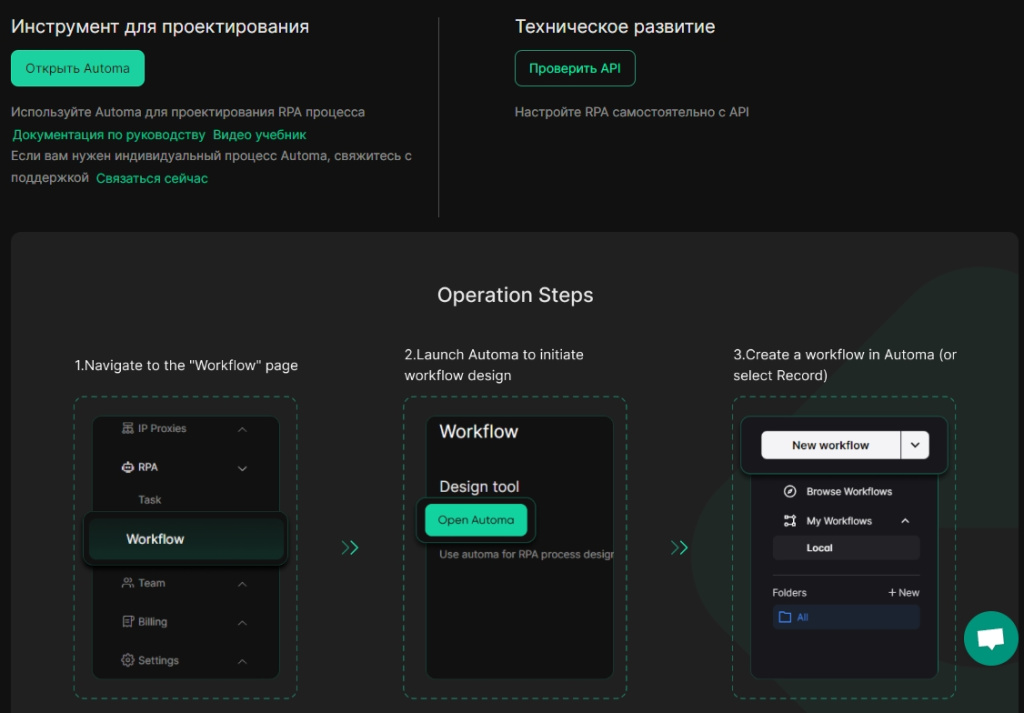This screenshot has height=713, width=1024.
Task: Click the Открыть Automa button
Action: point(78,68)
